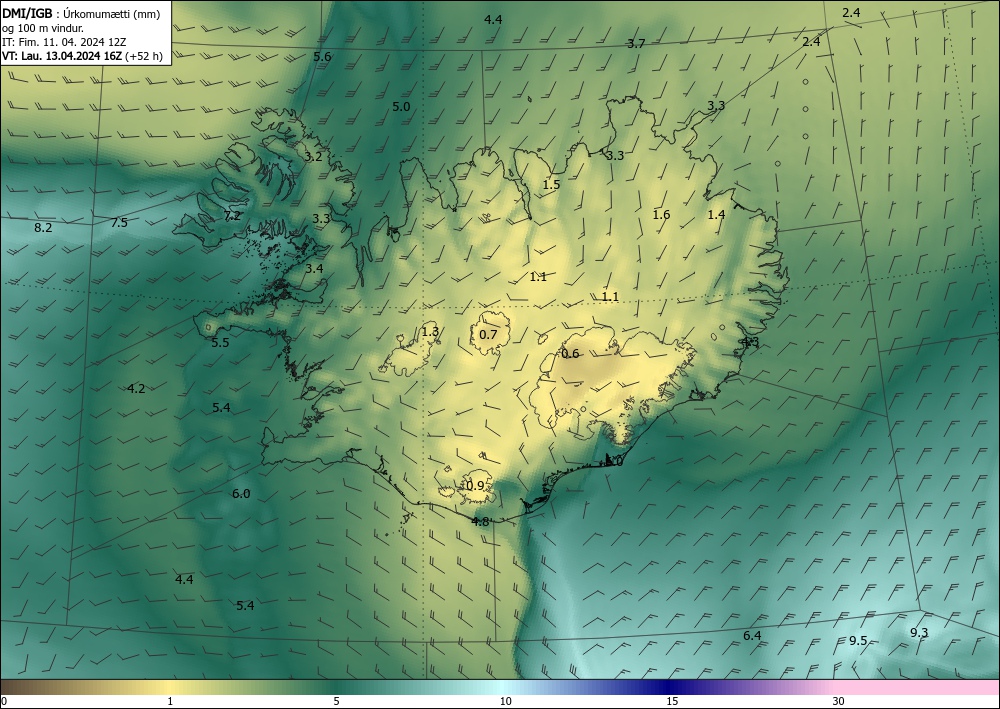
Task: Click the 0.7 value inside the glacier
Action: 488,335
